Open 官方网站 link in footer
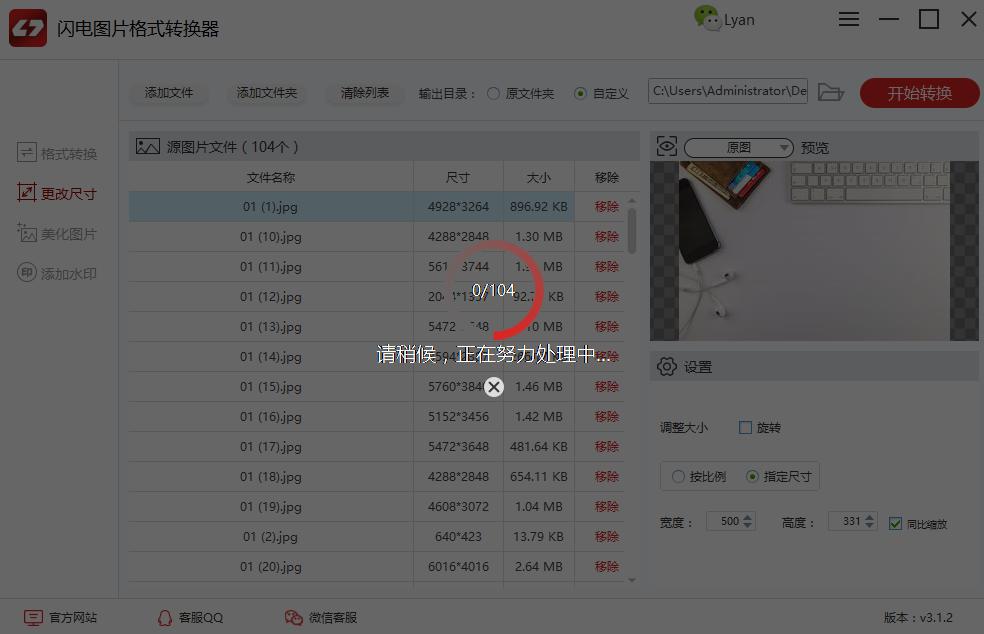 (x=62, y=618)
